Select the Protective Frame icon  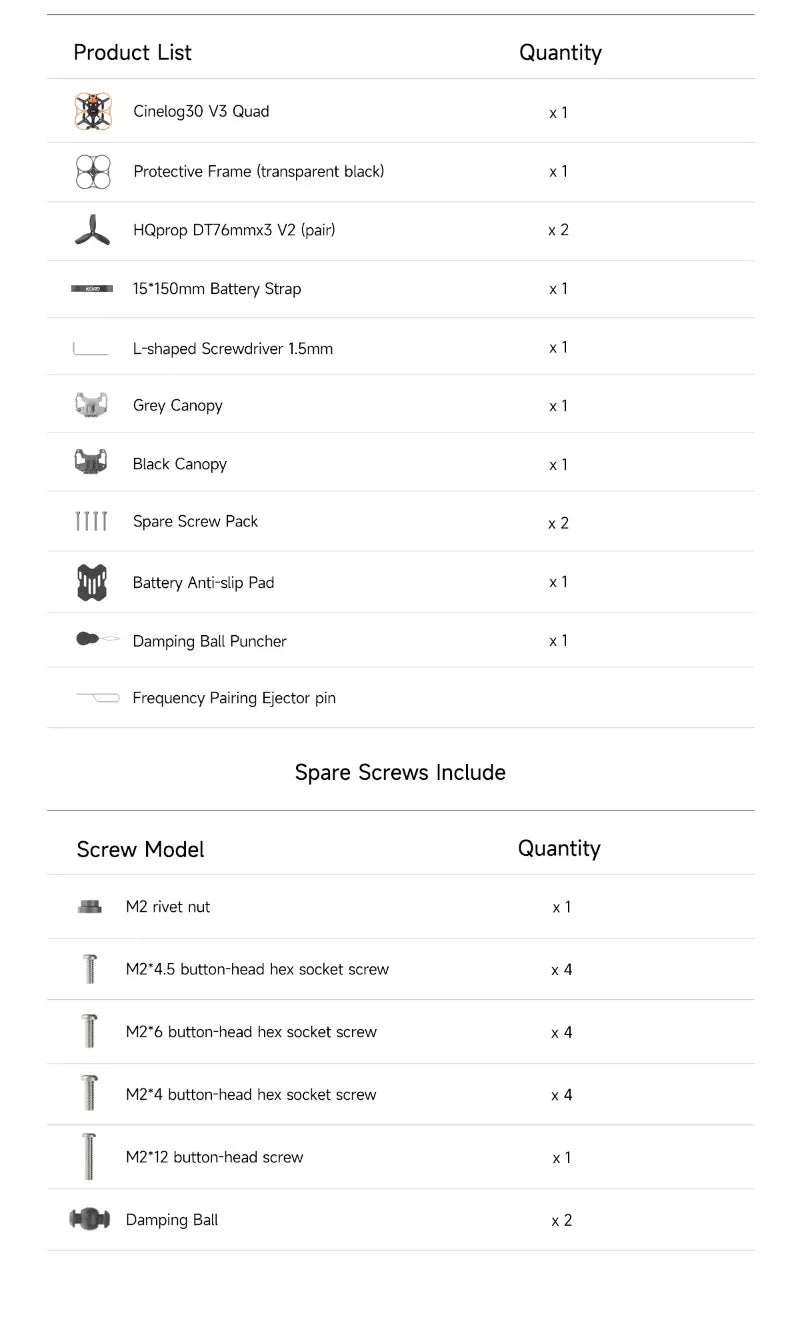[92, 172]
